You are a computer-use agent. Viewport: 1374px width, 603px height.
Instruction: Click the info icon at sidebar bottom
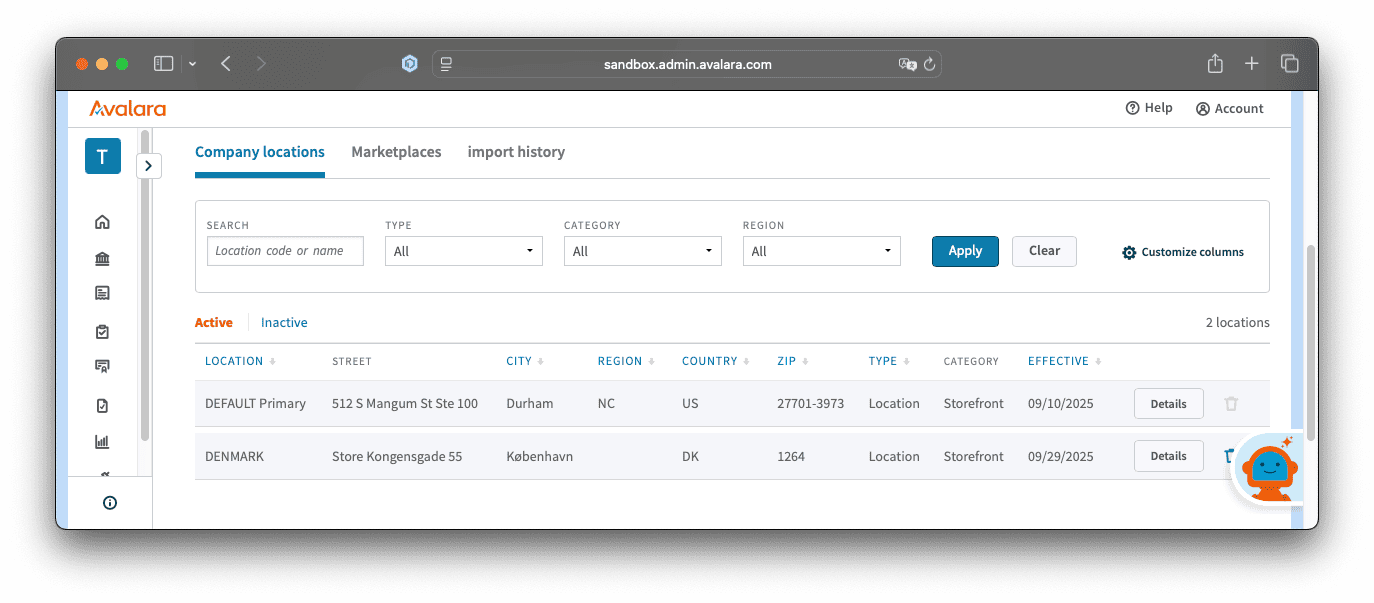pos(110,503)
